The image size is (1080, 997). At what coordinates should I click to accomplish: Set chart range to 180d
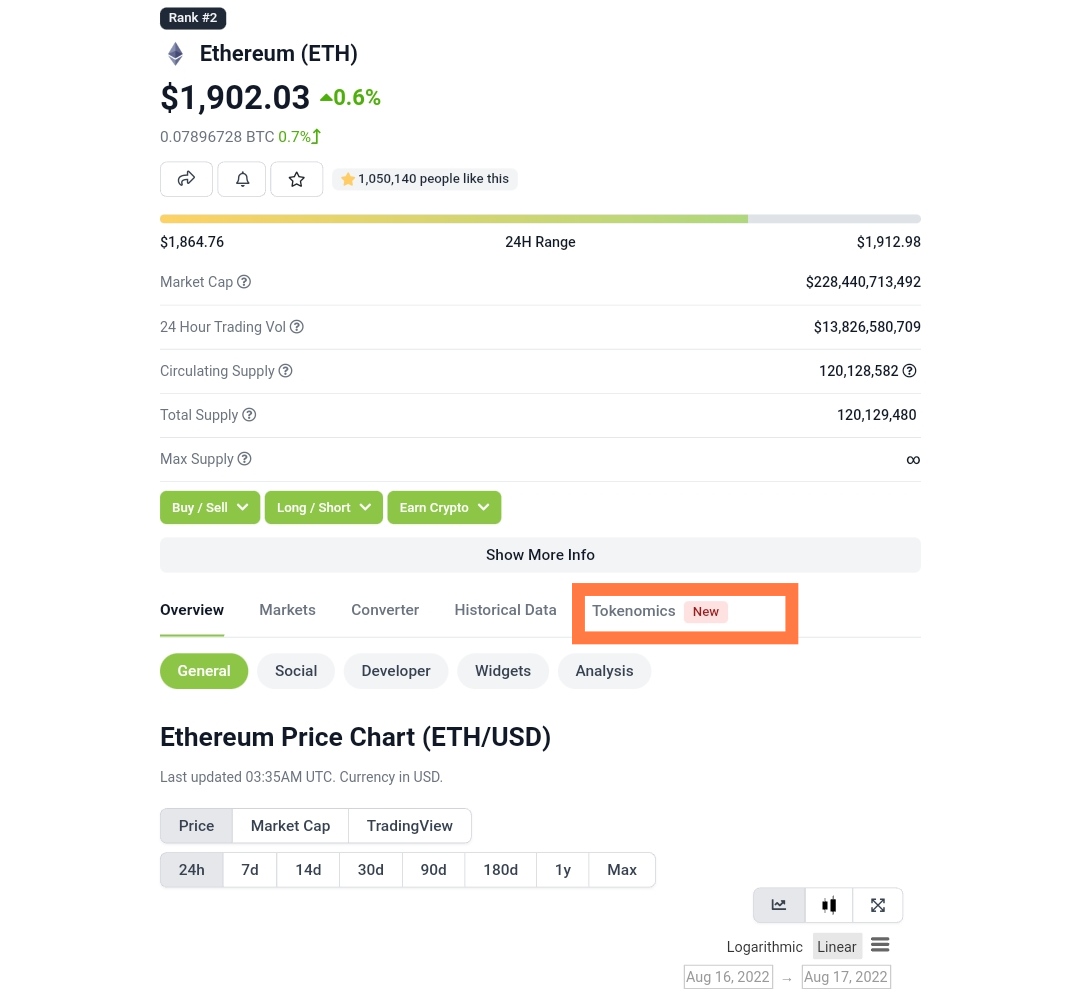tap(501, 870)
